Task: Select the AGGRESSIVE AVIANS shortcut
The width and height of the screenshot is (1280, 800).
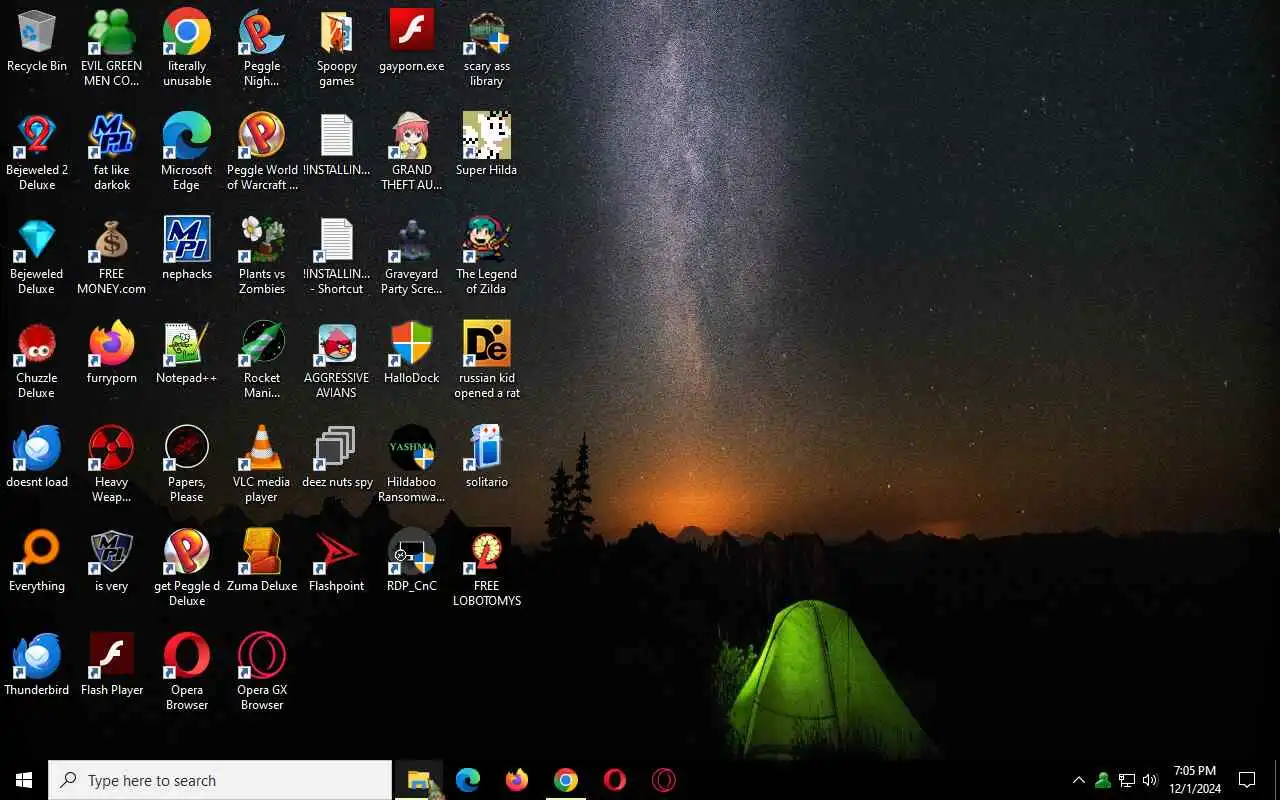Action: (x=337, y=360)
